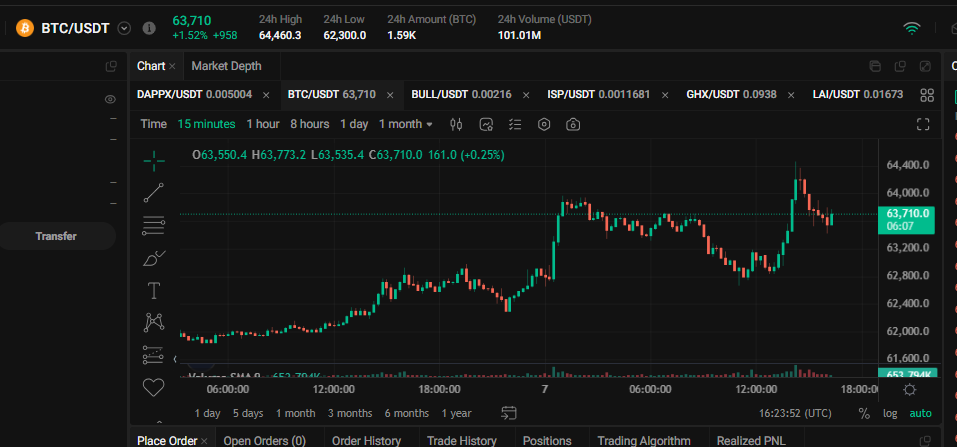The height and width of the screenshot is (447, 957).
Task: Open the heart favorites tool
Action: pyautogui.click(x=154, y=387)
